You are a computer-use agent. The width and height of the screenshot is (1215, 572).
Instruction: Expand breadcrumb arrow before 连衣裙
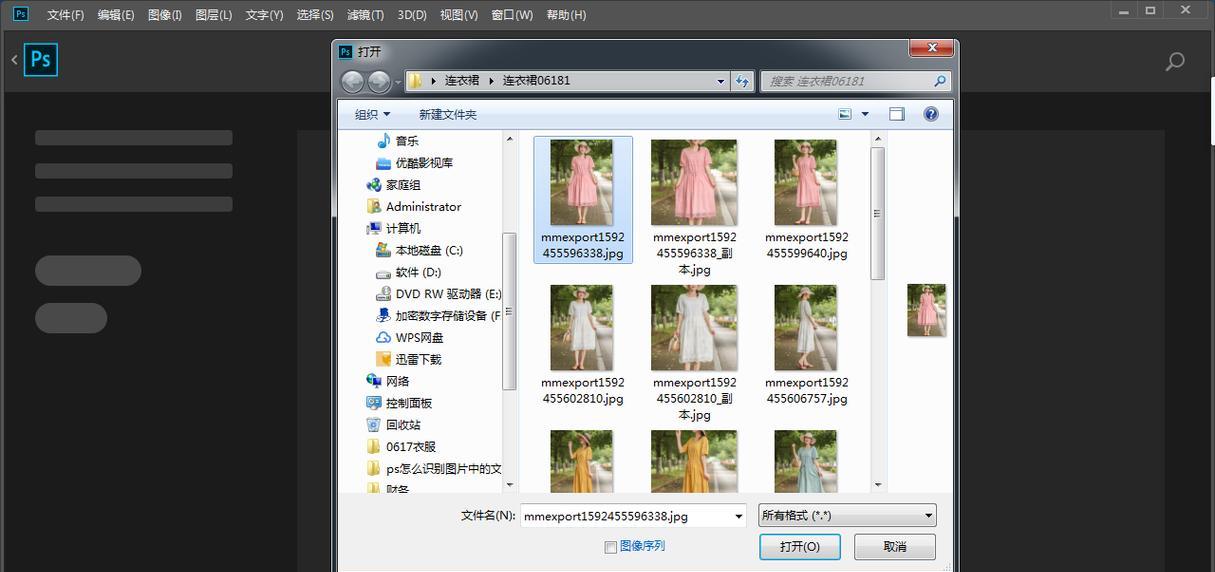[x=433, y=81]
